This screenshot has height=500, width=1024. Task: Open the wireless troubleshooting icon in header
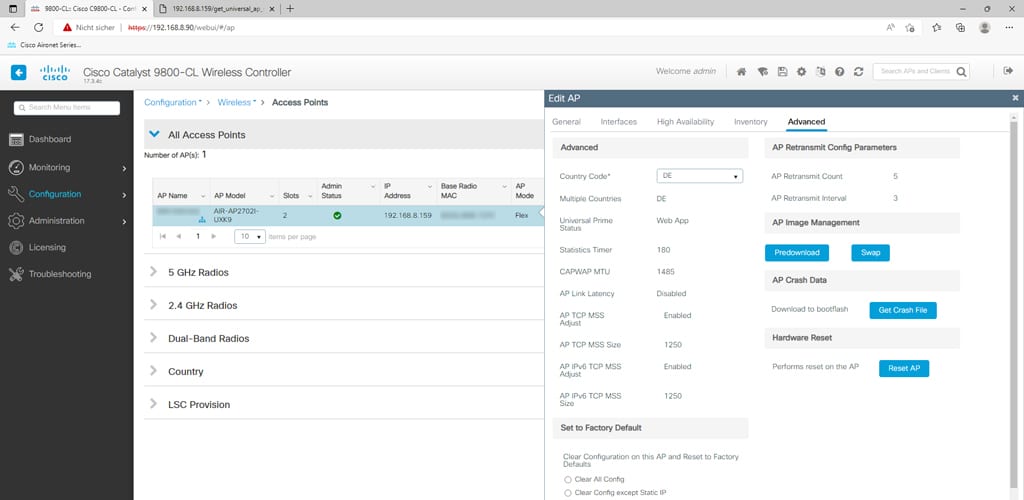[762, 72]
